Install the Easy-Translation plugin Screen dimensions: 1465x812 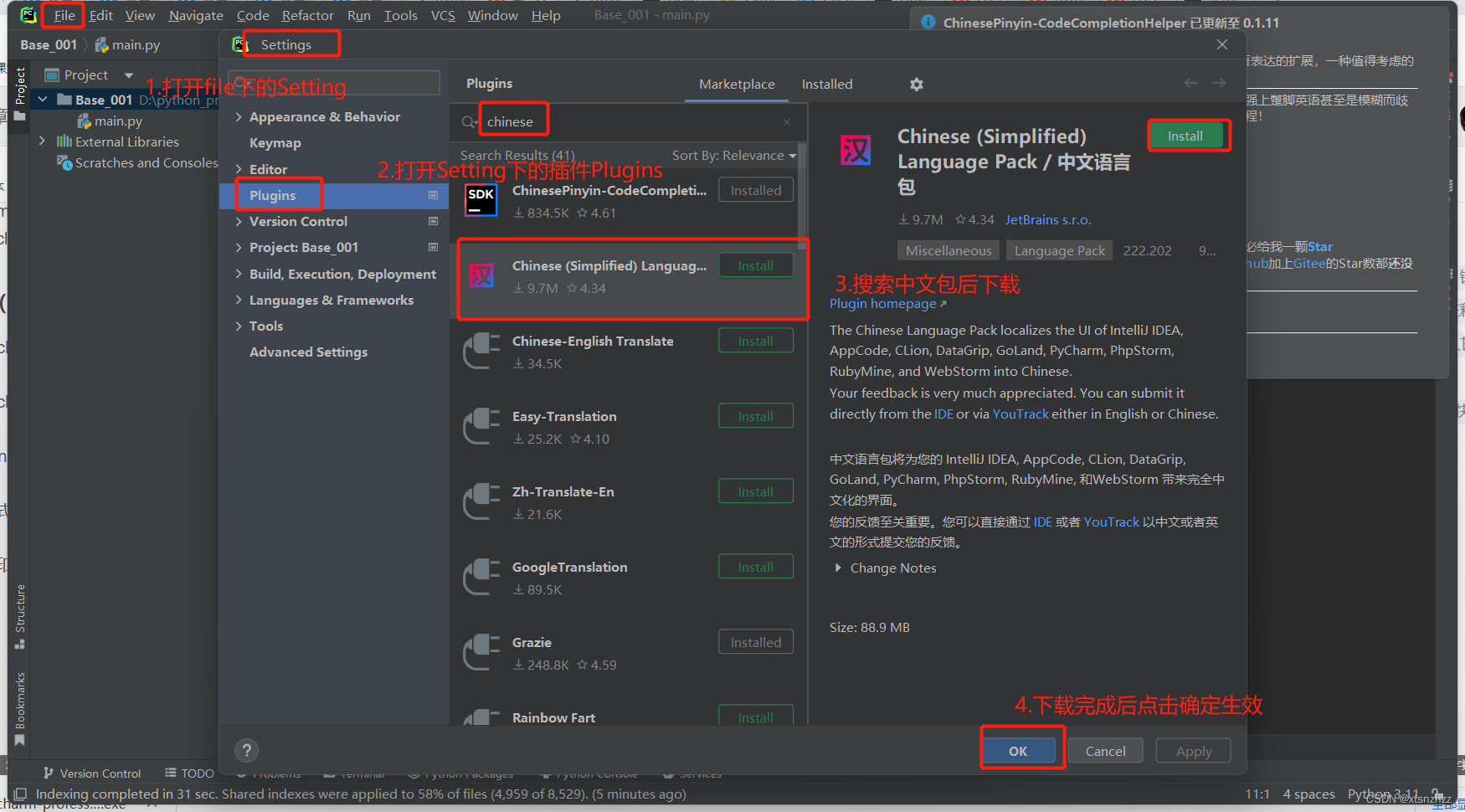tap(756, 416)
